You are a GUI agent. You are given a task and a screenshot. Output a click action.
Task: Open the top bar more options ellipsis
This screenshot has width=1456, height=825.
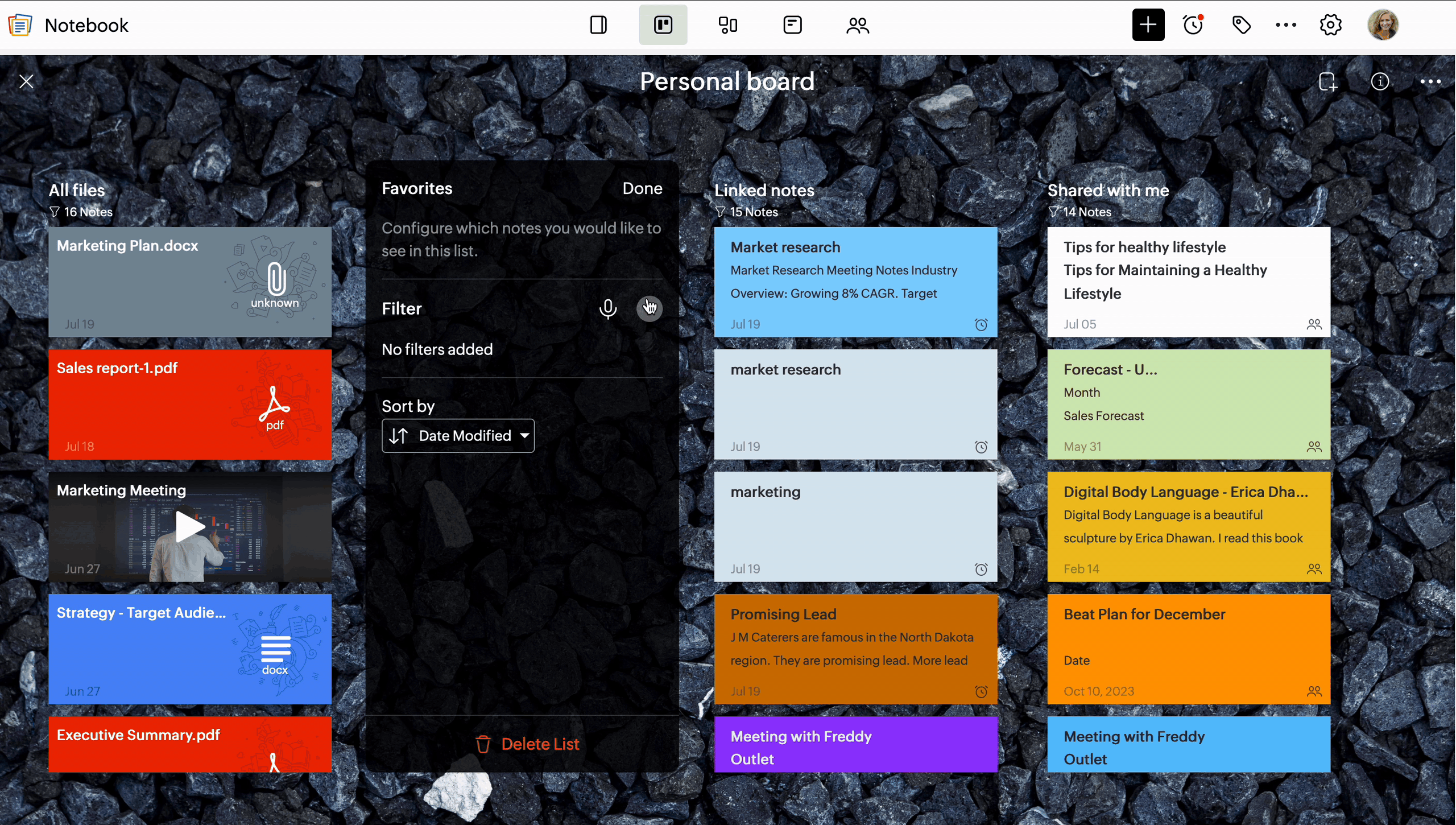(x=1285, y=25)
